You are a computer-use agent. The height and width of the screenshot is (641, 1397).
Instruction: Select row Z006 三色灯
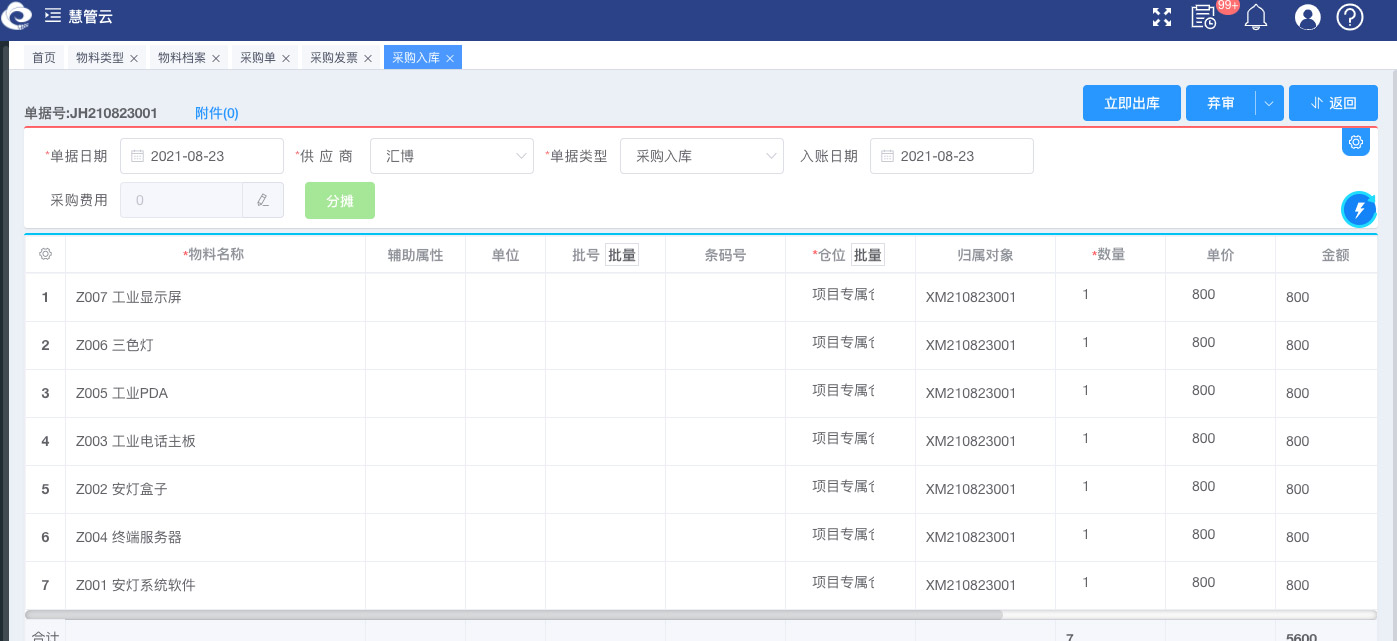point(700,345)
